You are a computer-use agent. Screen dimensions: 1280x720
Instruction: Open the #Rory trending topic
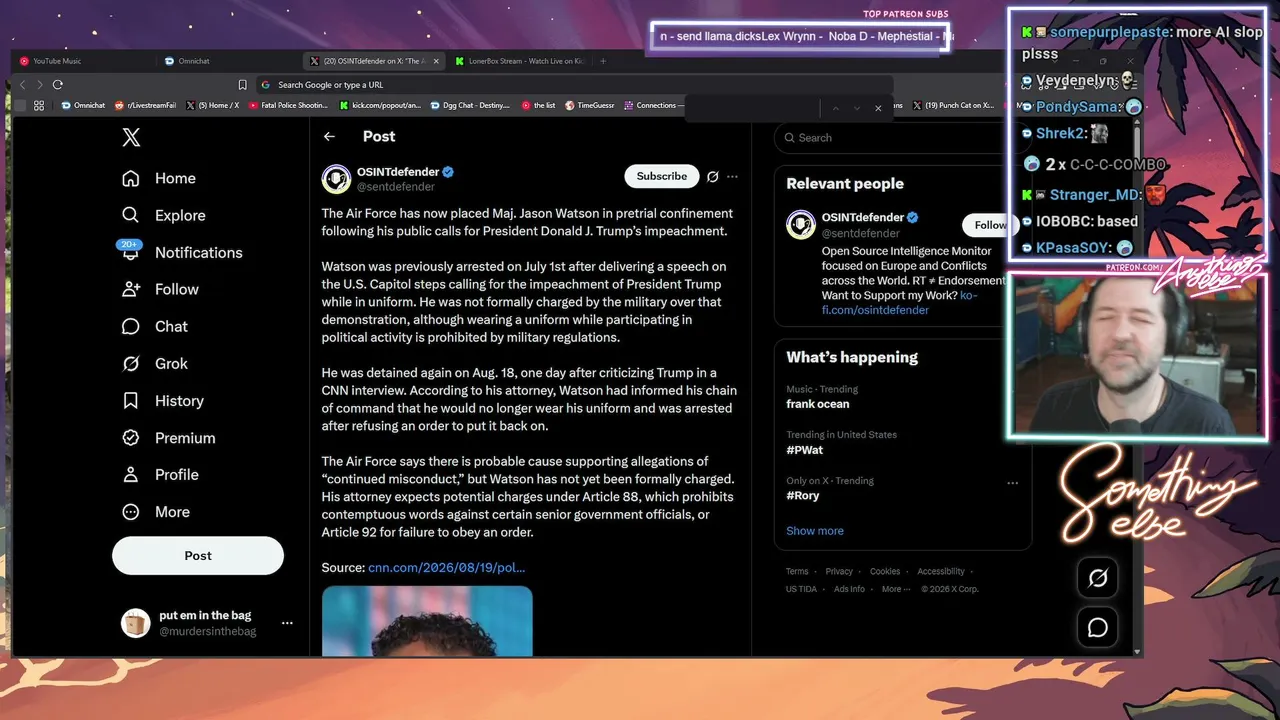tap(803, 495)
